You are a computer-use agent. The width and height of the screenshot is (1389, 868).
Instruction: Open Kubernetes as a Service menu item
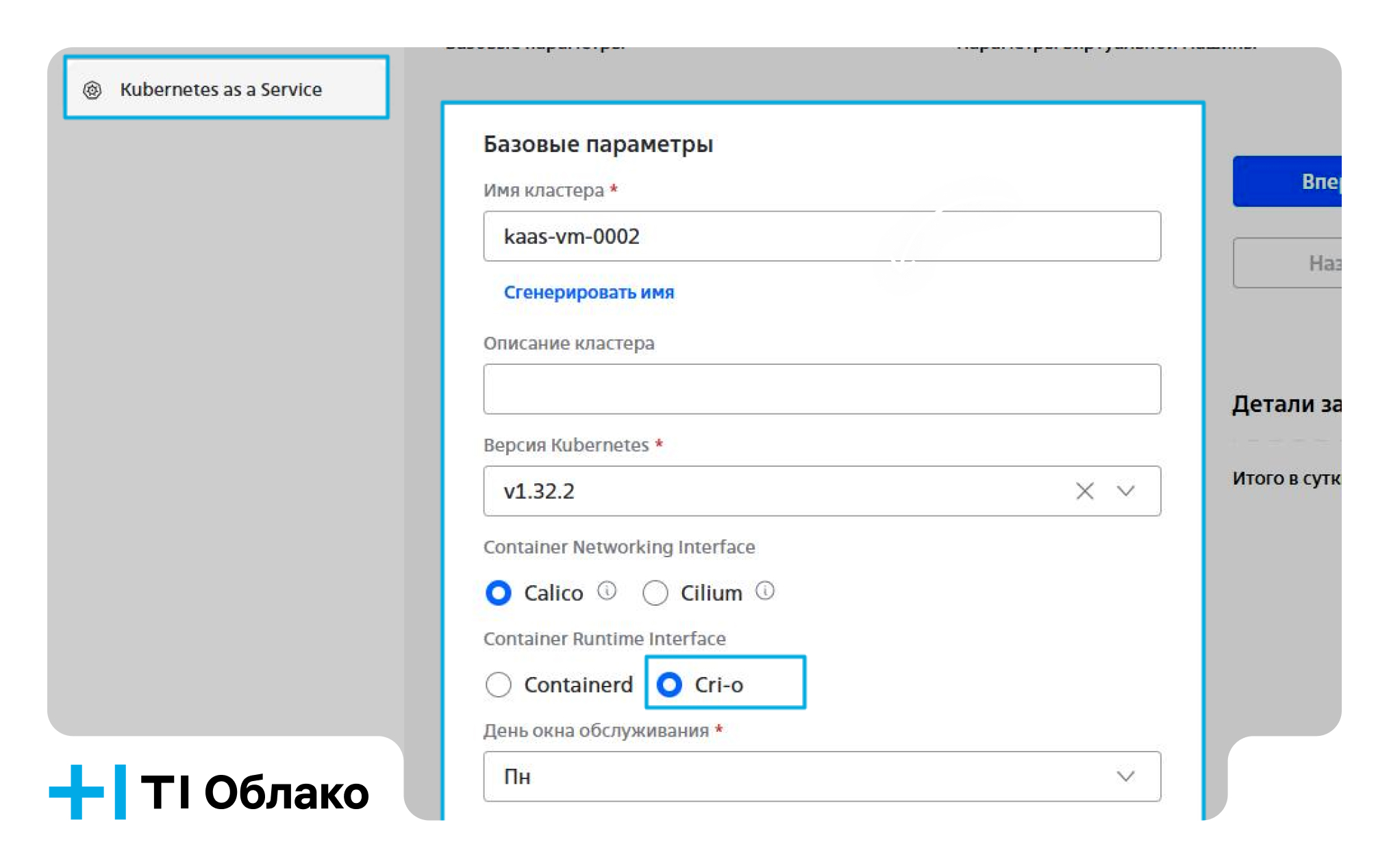click(226, 88)
